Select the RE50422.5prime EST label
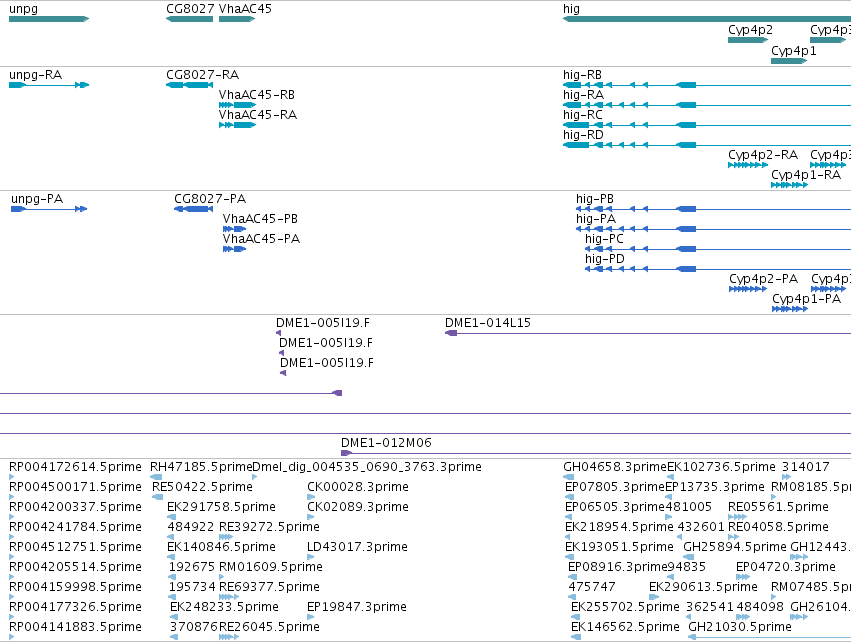Viewport: 851px width, 642px height. coord(202,487)
